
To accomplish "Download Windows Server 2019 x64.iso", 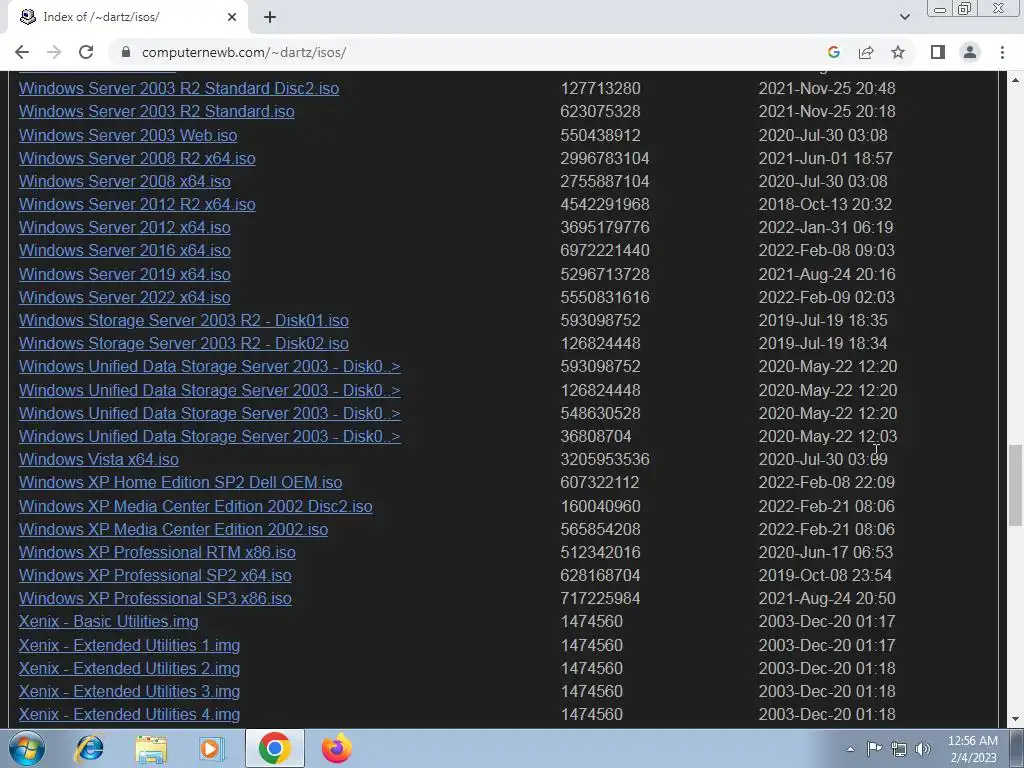I will pos(125,274).
